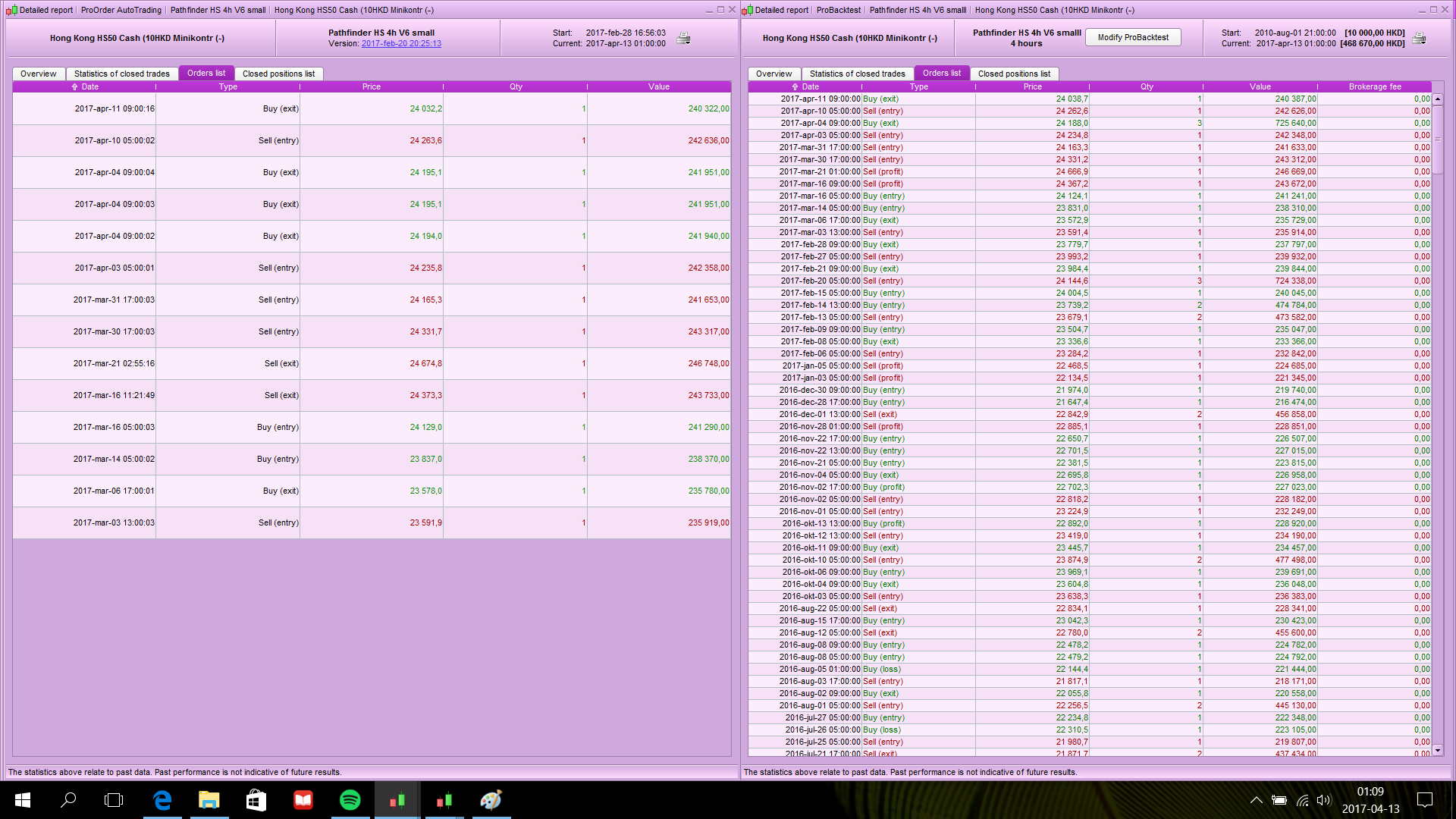
Task: Click Brokerage fee column header
Action: coord(1374,86)
